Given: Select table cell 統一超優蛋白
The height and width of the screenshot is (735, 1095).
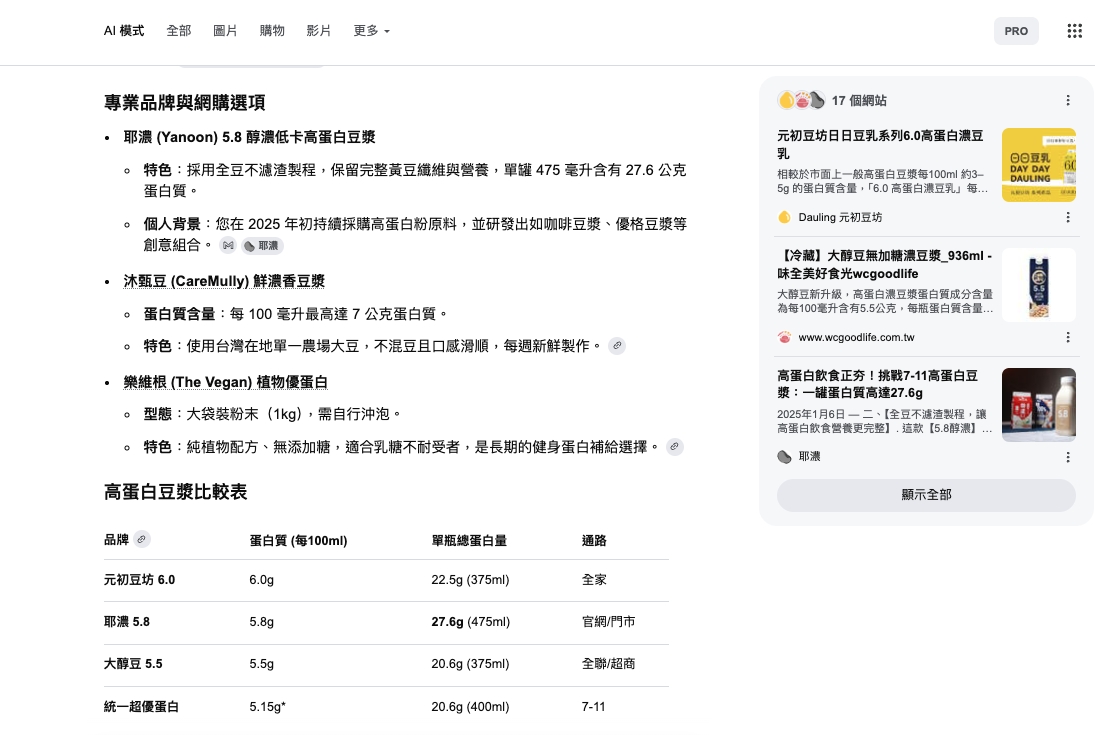Looking at the screenshot, I should pos(141,706).
